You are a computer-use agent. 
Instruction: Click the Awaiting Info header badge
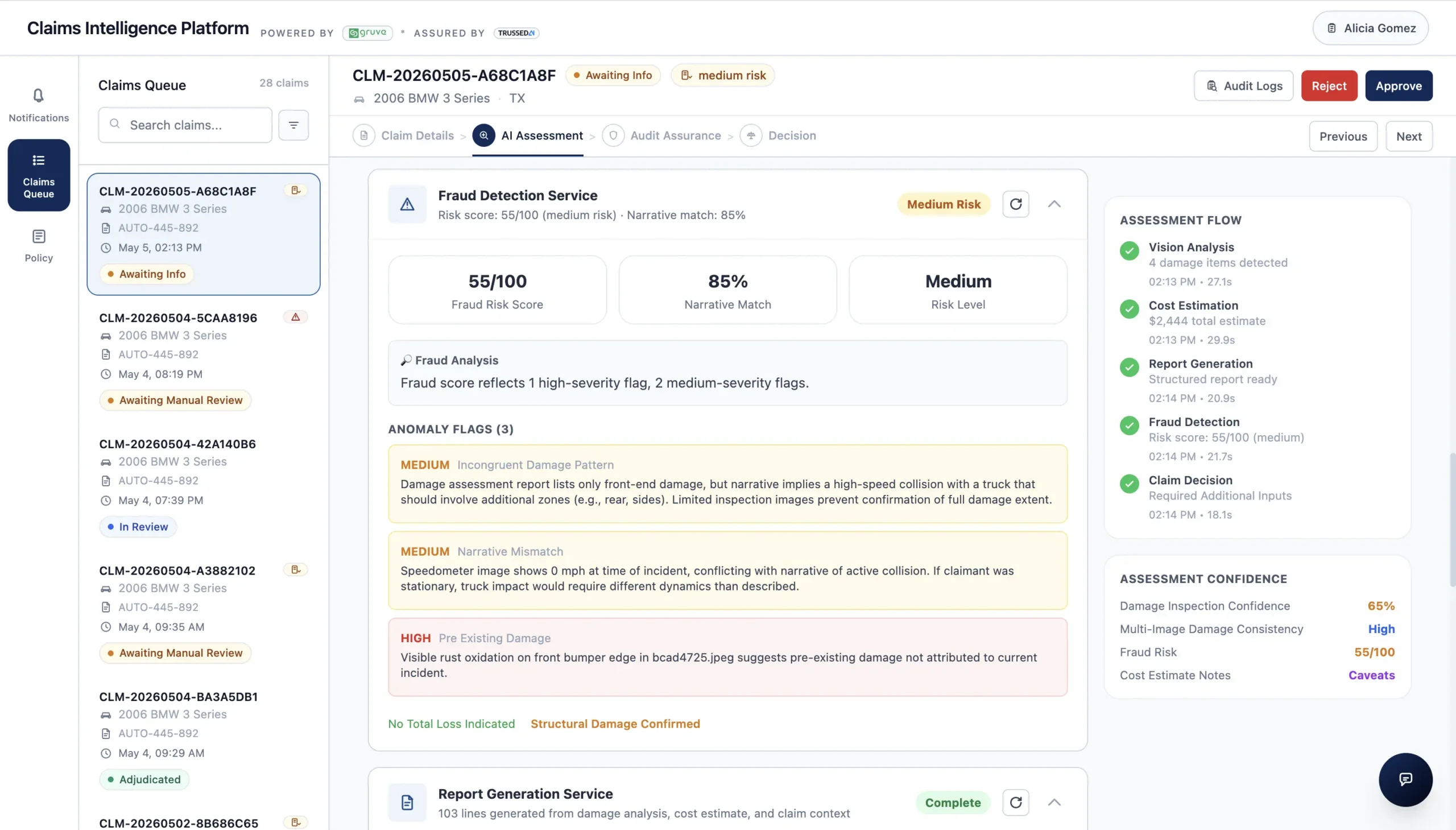pos(613,75)
